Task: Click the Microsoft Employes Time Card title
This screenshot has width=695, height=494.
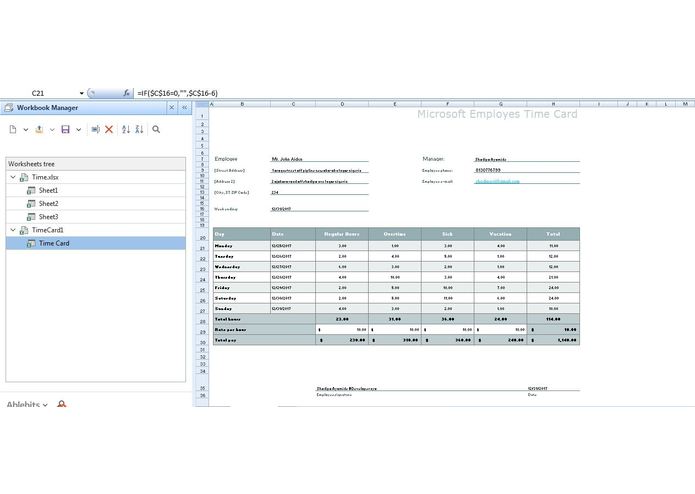Action: (497, 114)
